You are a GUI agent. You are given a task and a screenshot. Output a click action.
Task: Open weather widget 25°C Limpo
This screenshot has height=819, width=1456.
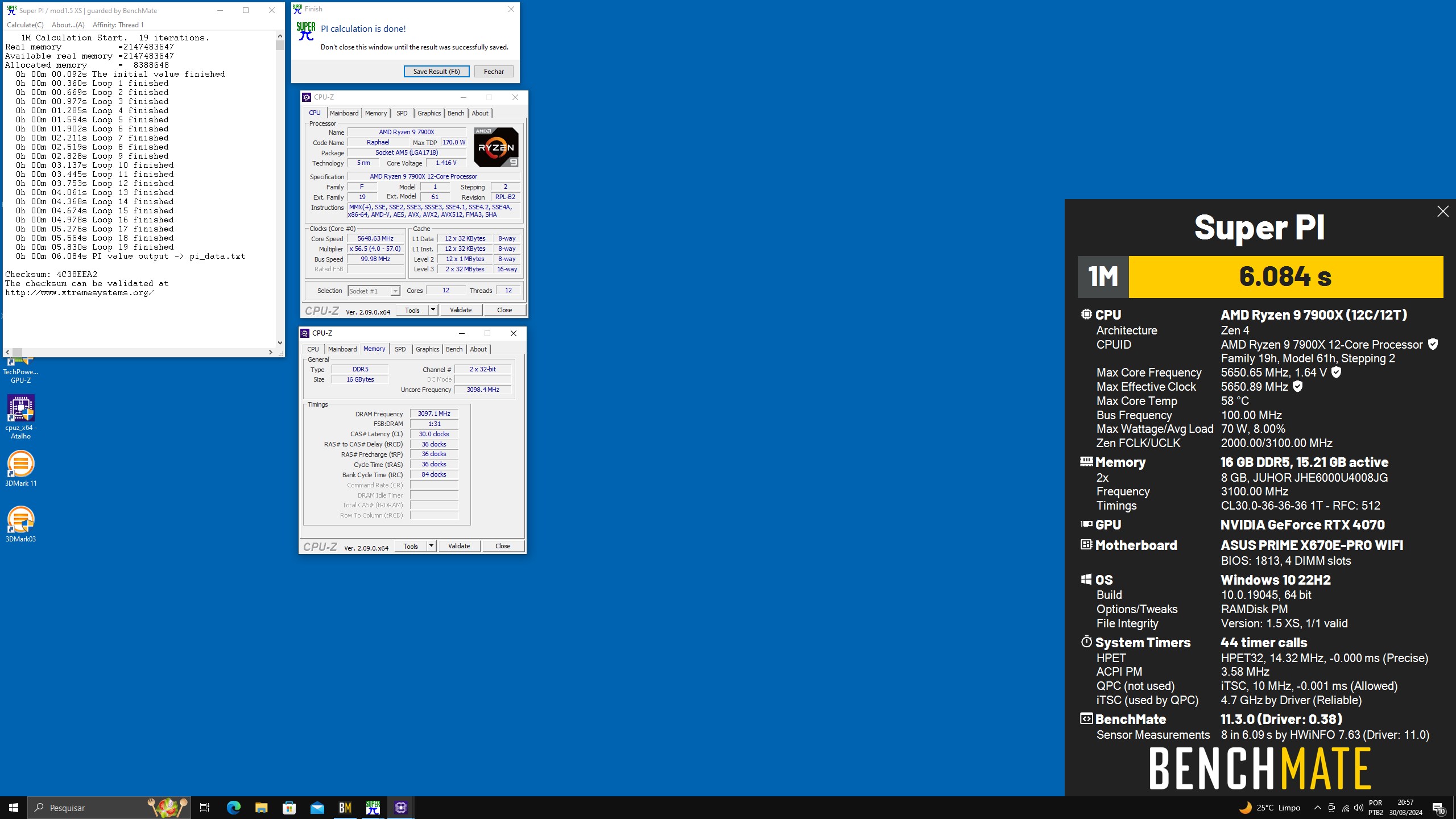1269,807
